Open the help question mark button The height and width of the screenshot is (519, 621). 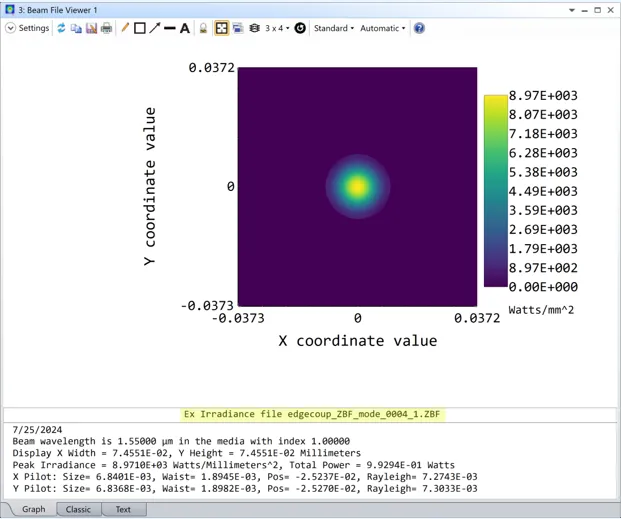coord(419,28)
